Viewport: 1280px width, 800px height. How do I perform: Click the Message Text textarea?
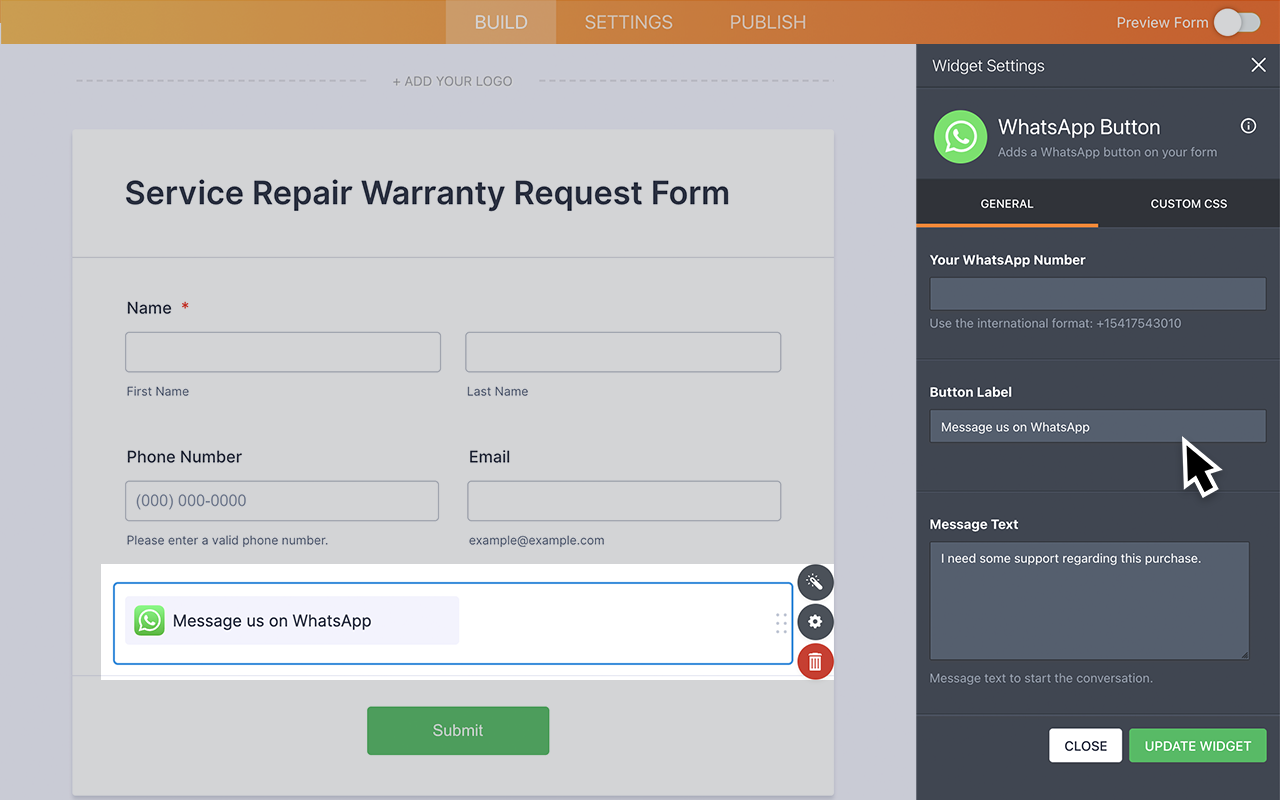(1089, 600)
